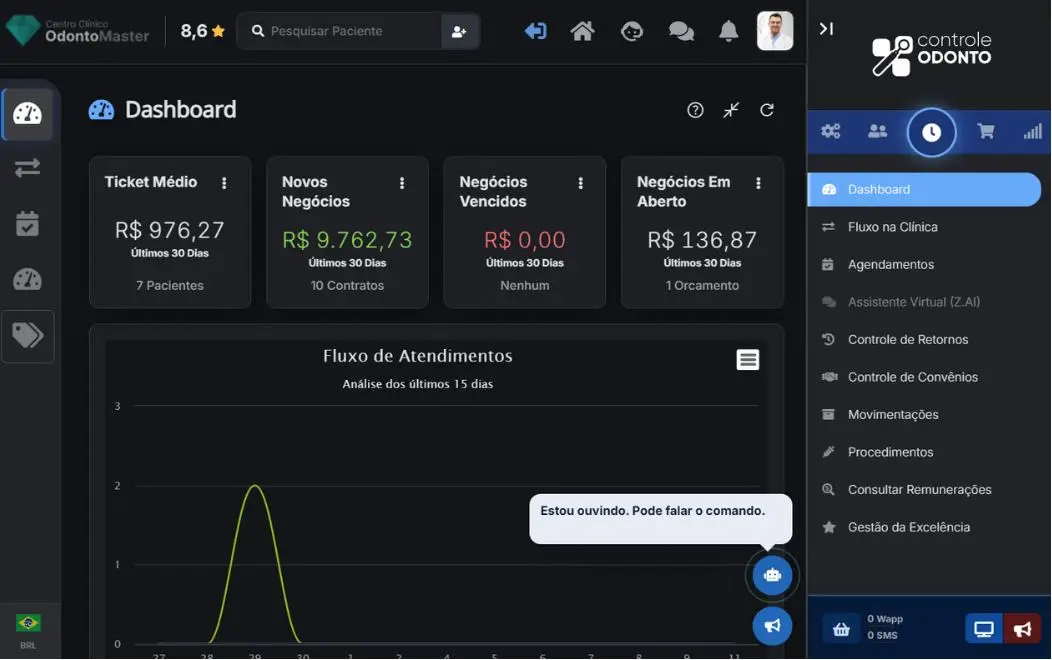Go to home via house icon
Viewport: 1052px width, 660px height.
click(x=582, y=31)
